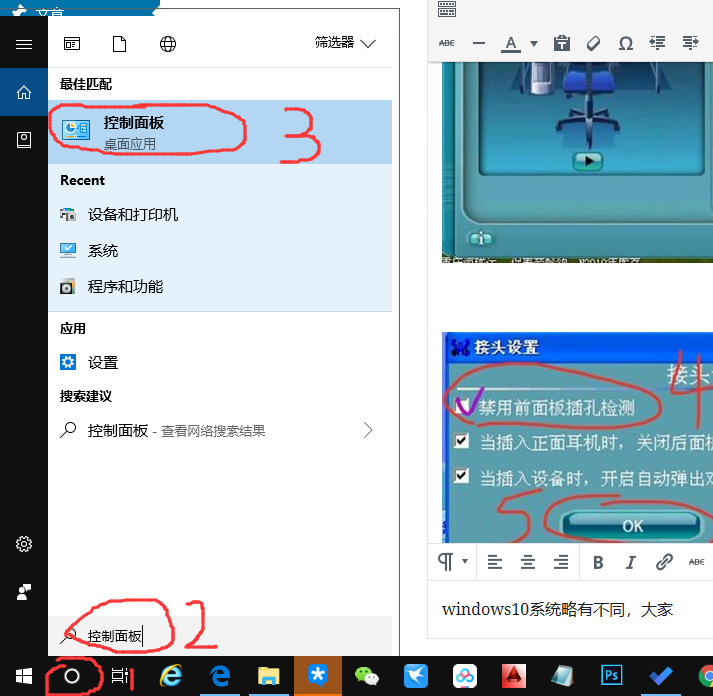Open the notebook icon in the sidebar
This screenshot has width=713, height=696.
point(24,140)
